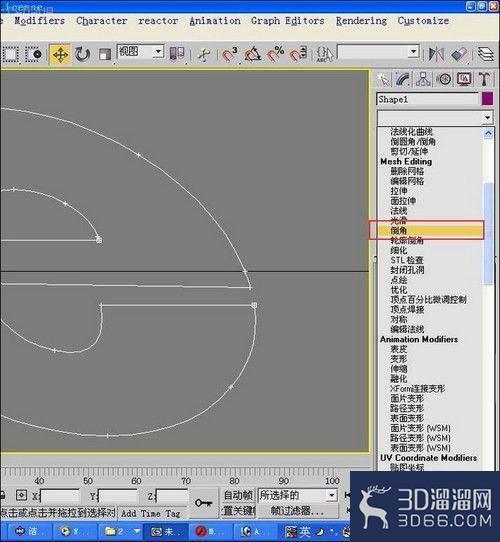Select the highlighted 倒角 modifier
Screen dimensions: 500x542
point(430,230)
